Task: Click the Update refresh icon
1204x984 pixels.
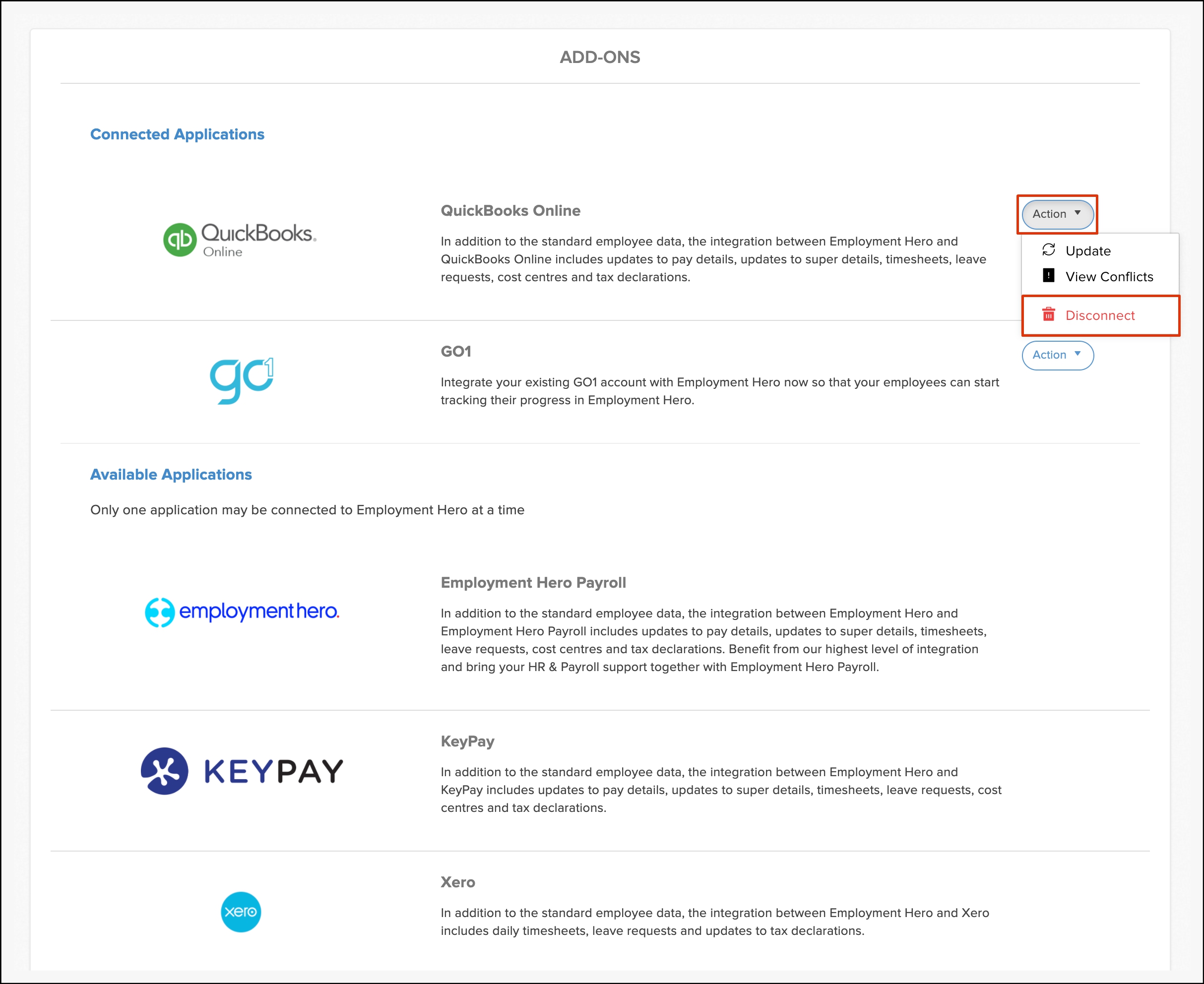Action: (x=1048, y=250)
